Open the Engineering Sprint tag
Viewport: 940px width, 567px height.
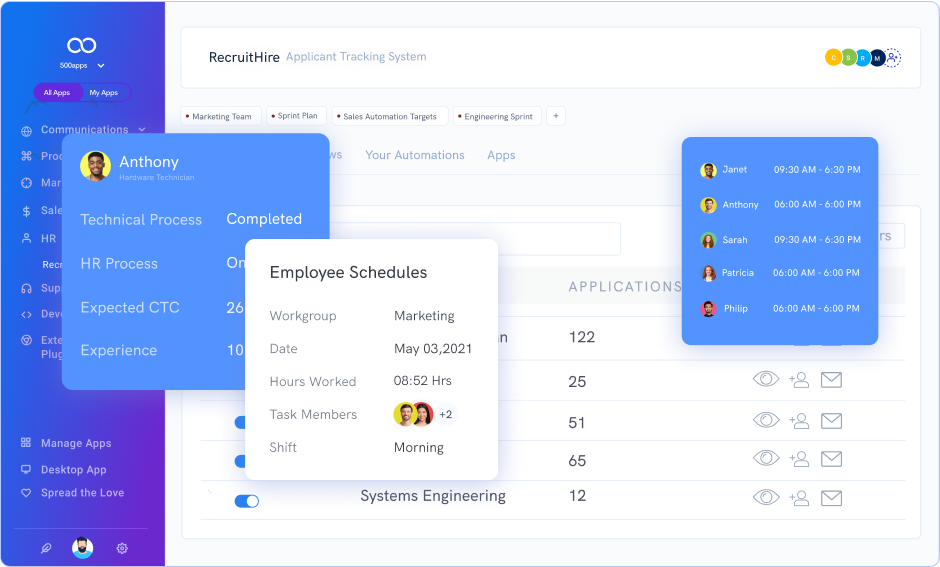(x=497, y=116)
